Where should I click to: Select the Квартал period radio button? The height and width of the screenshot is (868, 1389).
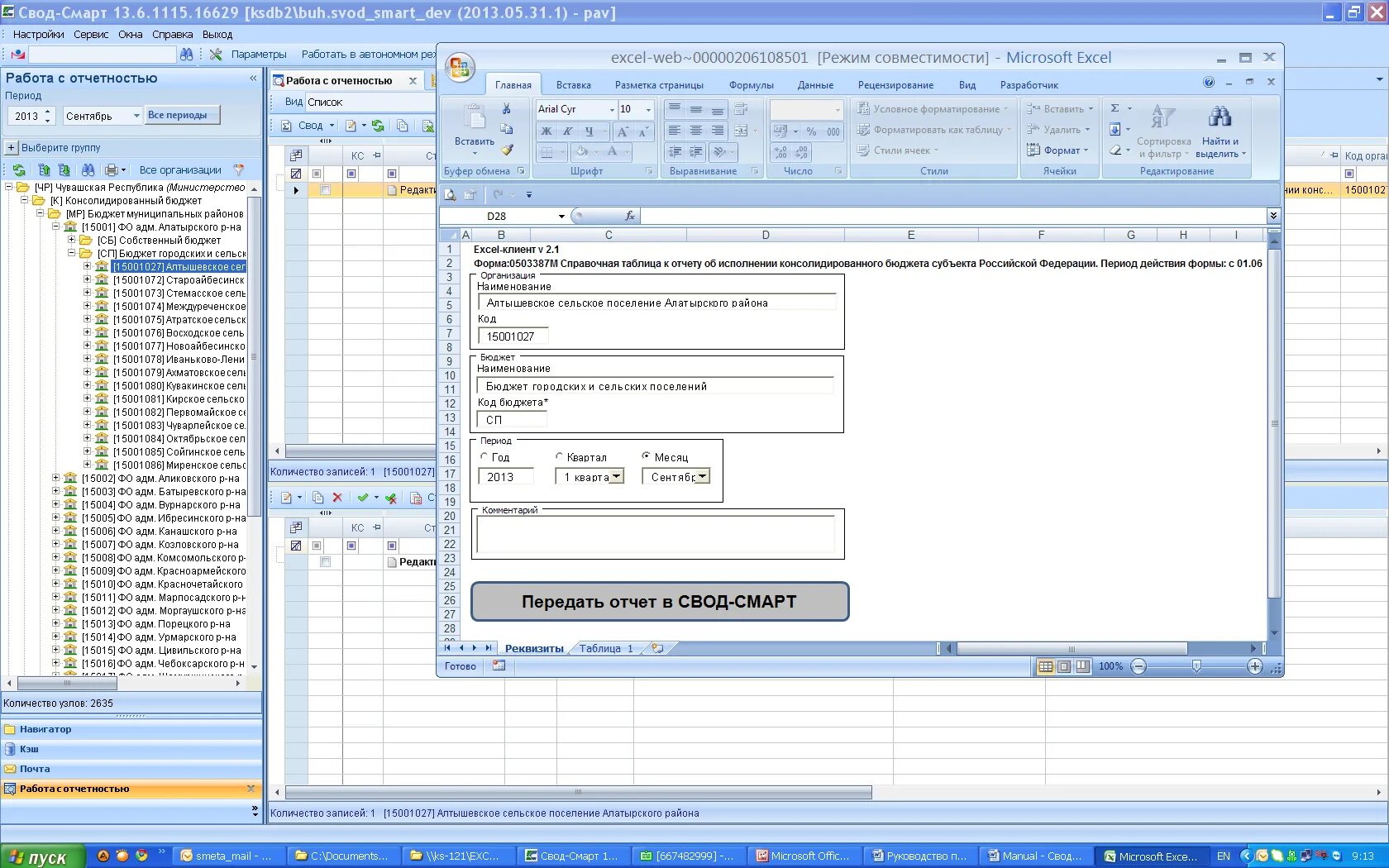tap(560, 456)
